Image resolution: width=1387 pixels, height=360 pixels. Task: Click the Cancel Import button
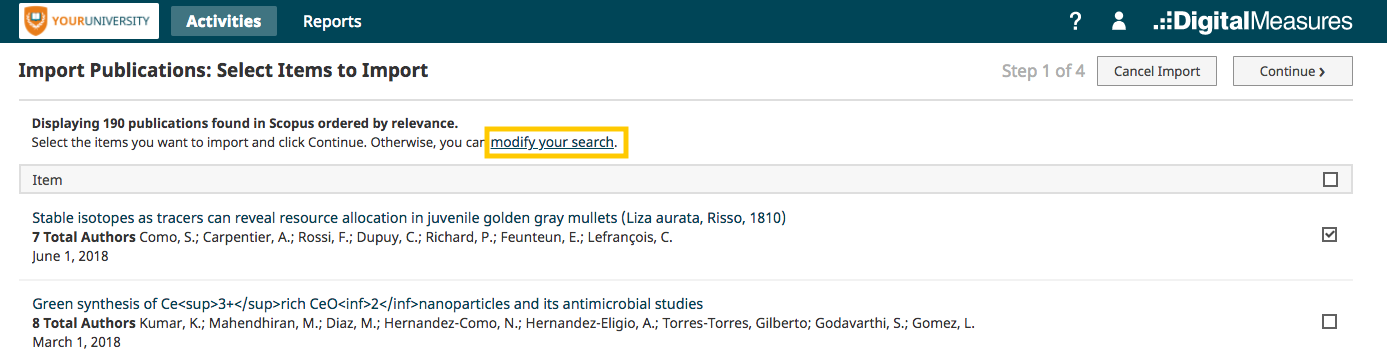(1157, 71)
